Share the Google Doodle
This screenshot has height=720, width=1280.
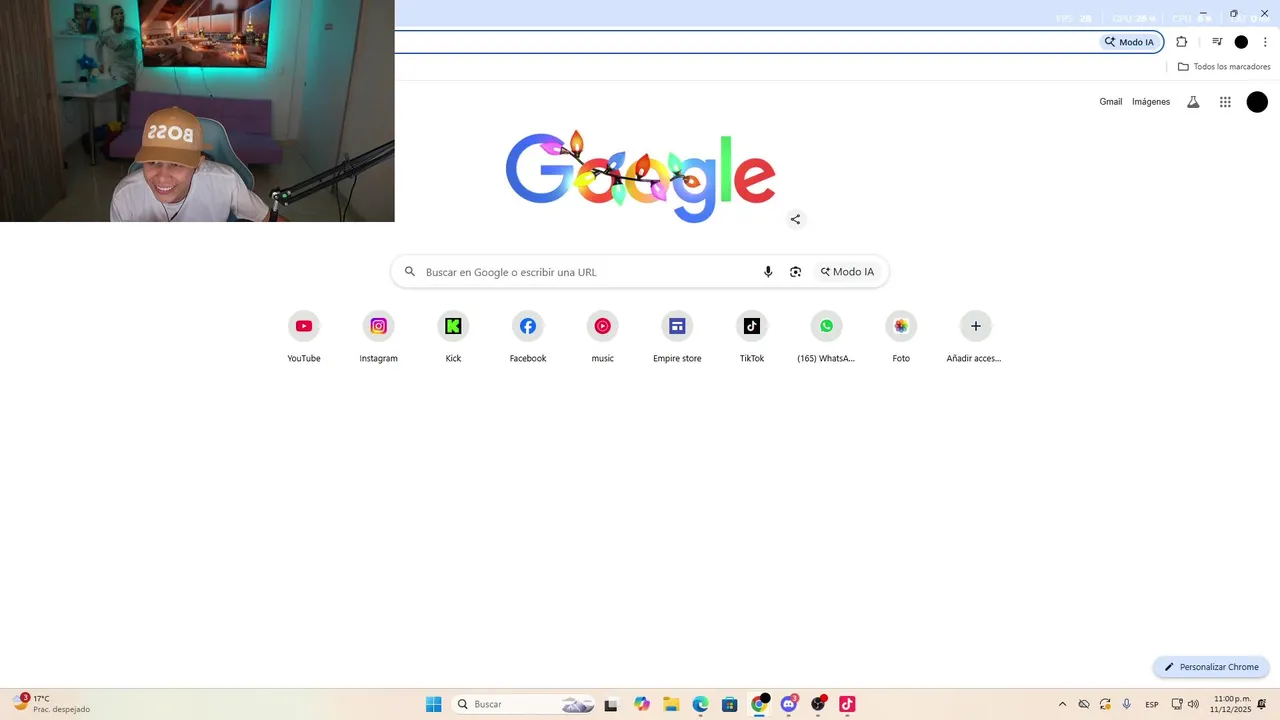[795, 219]
